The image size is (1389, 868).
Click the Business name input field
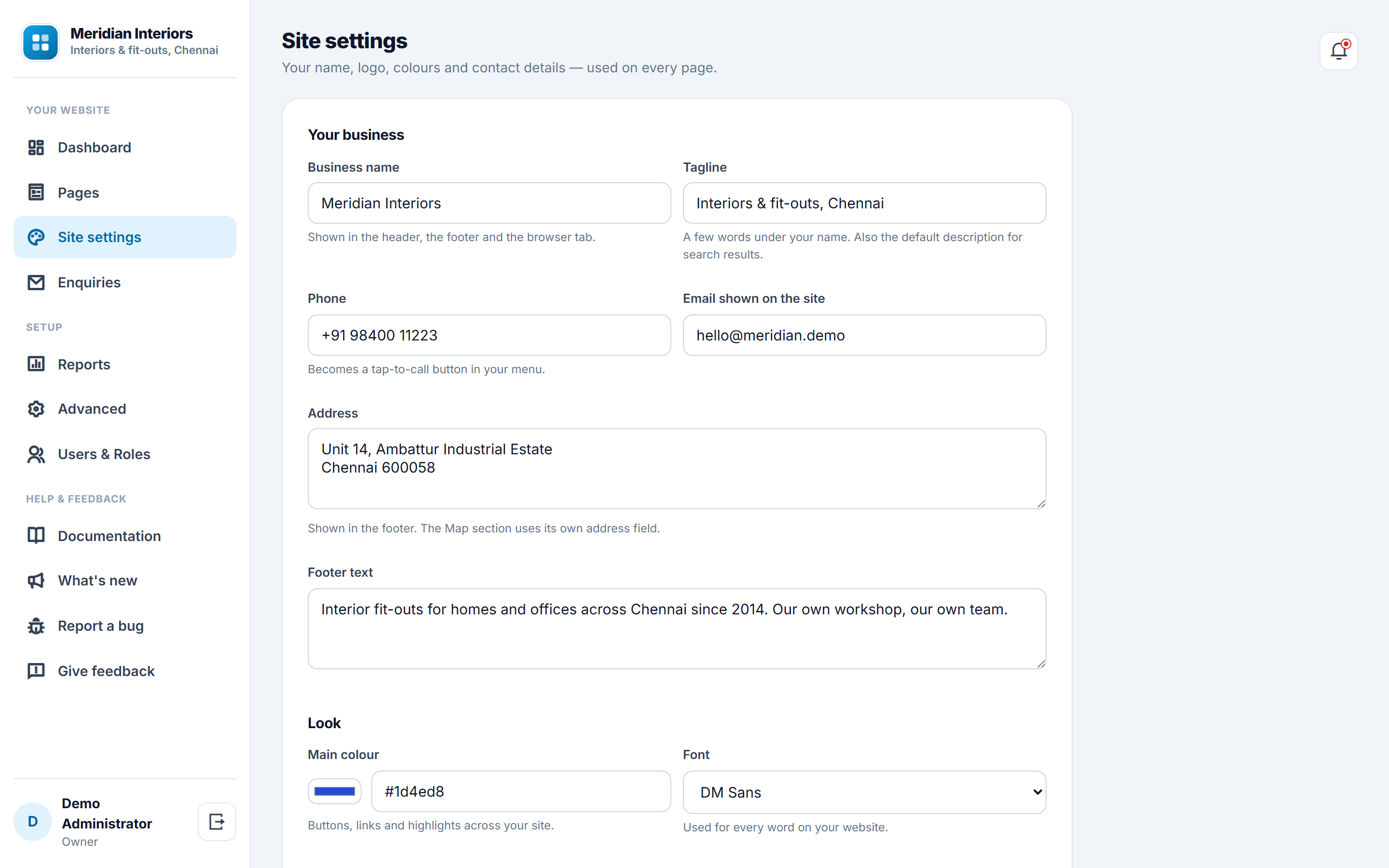489,203
